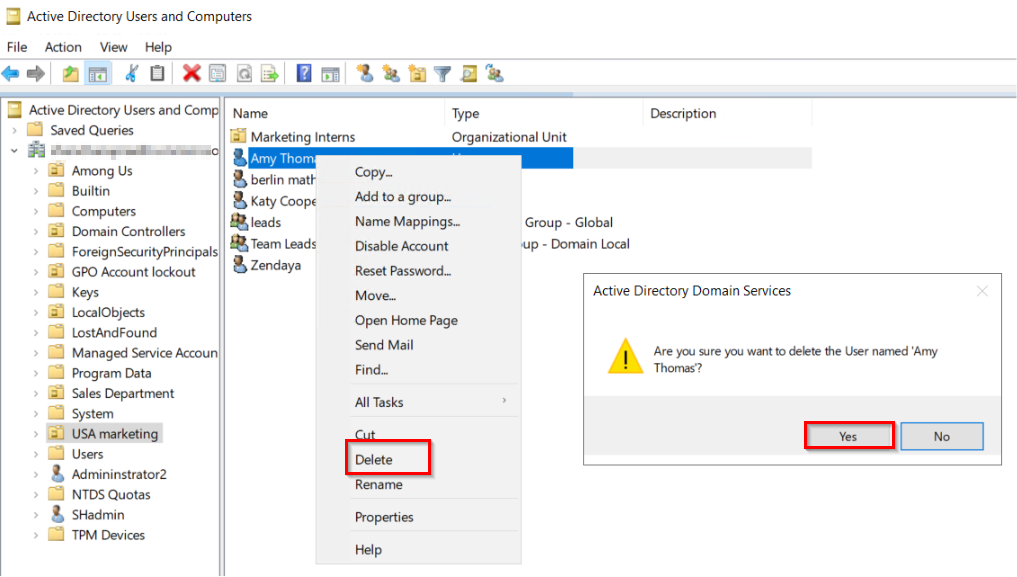Expand the Domain Controllers node
Screen dimensions: 1017x577
pos(36,231)
